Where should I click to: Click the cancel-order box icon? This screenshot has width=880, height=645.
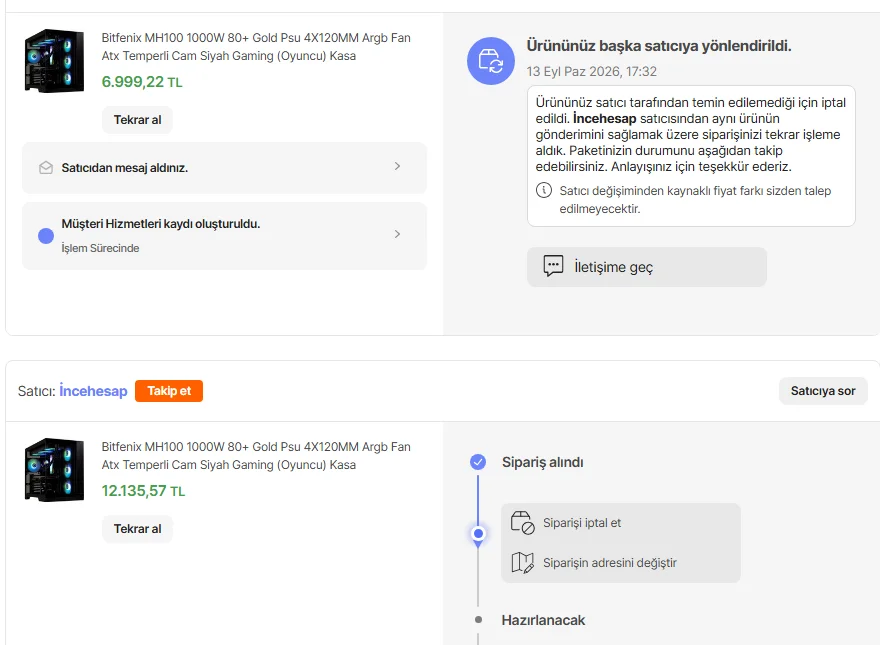pos(522,523)
